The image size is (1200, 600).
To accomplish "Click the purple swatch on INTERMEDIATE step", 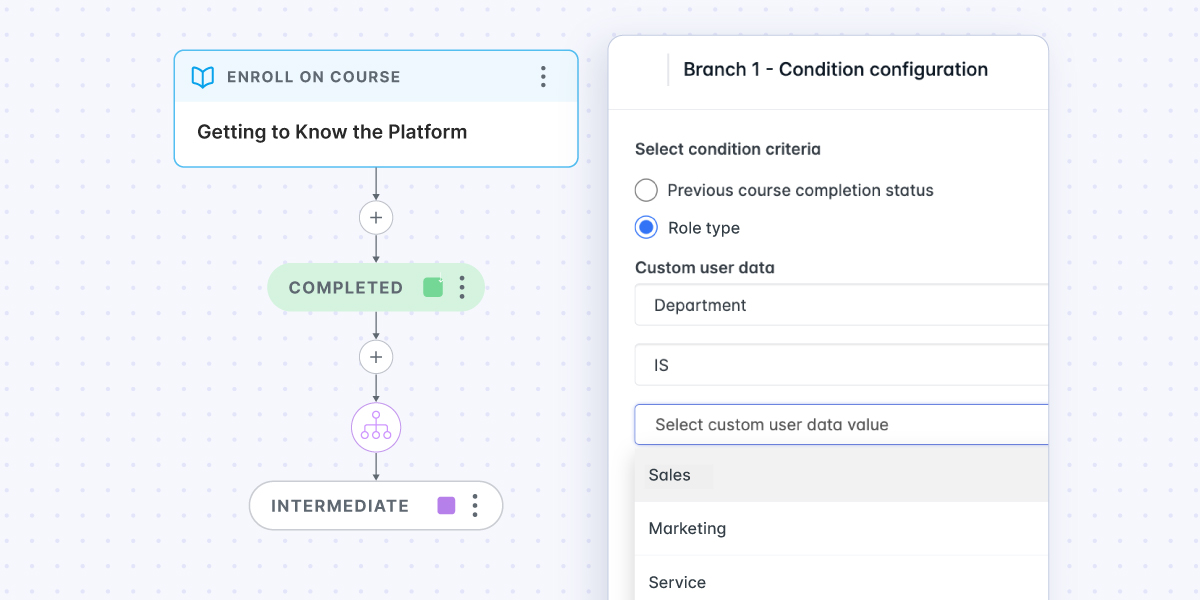I will 445,505.
